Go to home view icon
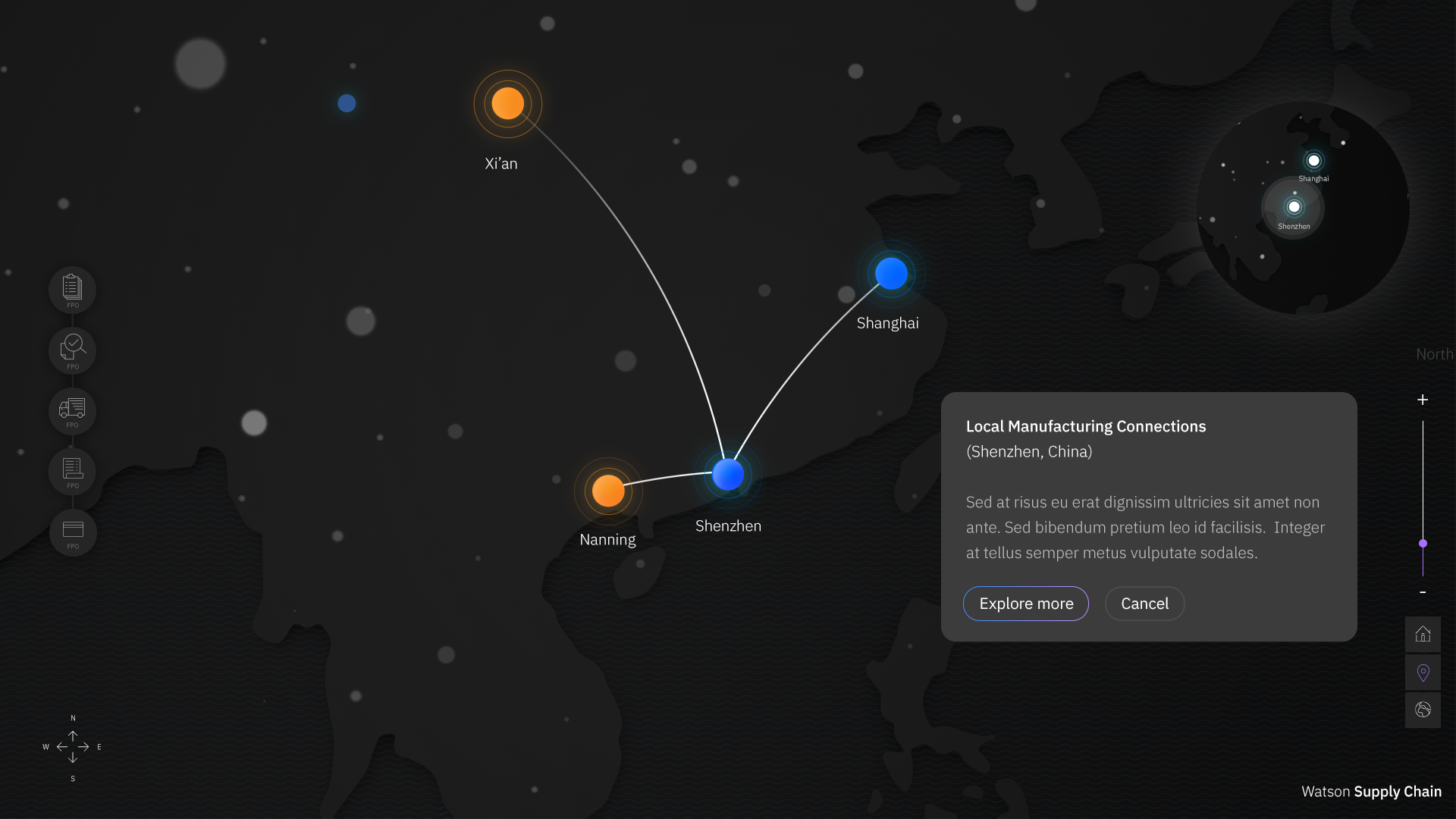Viewport: 1456px width, 819px height. click(x=1423, y=634)
